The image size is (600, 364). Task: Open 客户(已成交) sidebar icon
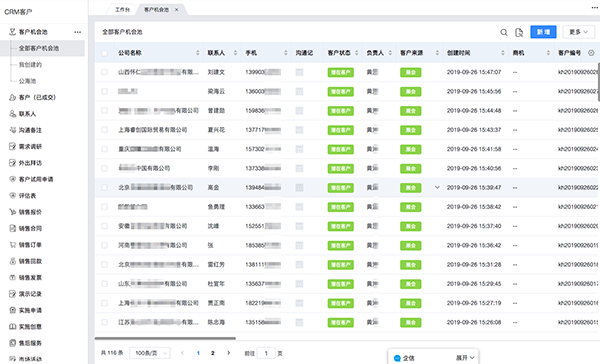click(x=13, y=98)
